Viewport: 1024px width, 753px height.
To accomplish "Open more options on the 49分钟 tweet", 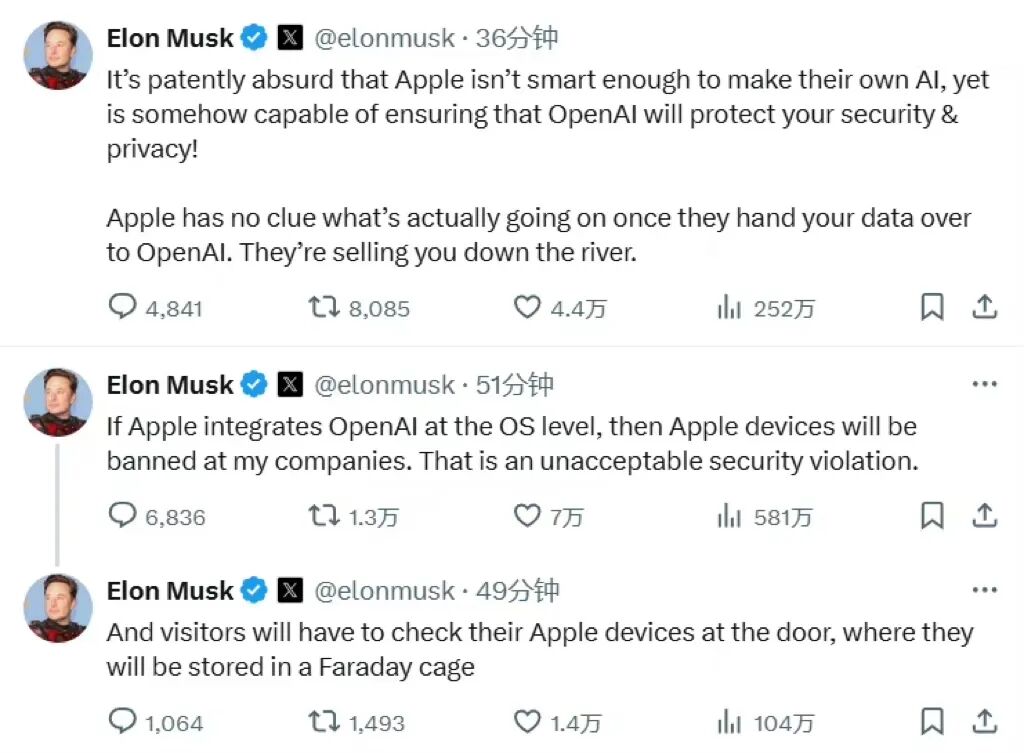I will [985, 590].
